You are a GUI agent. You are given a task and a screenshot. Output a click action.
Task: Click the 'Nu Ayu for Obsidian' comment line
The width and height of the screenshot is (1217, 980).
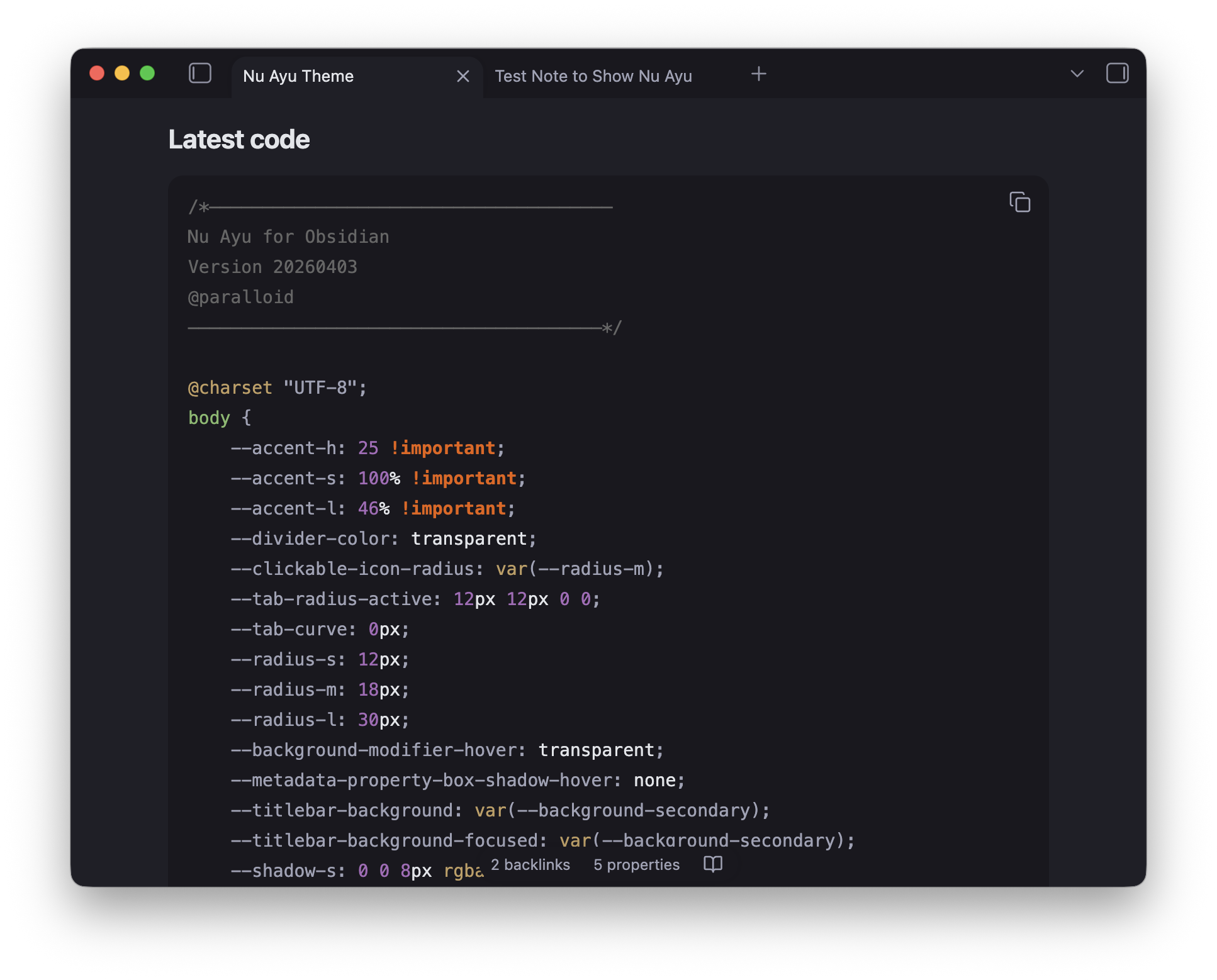click(x=288, y=237)
